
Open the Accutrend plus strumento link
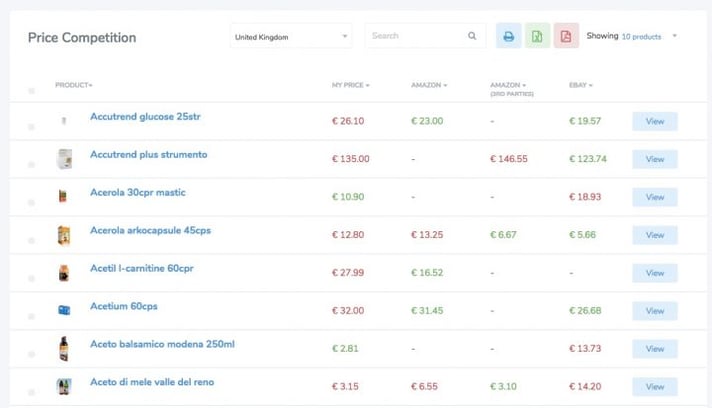point(148,154)
